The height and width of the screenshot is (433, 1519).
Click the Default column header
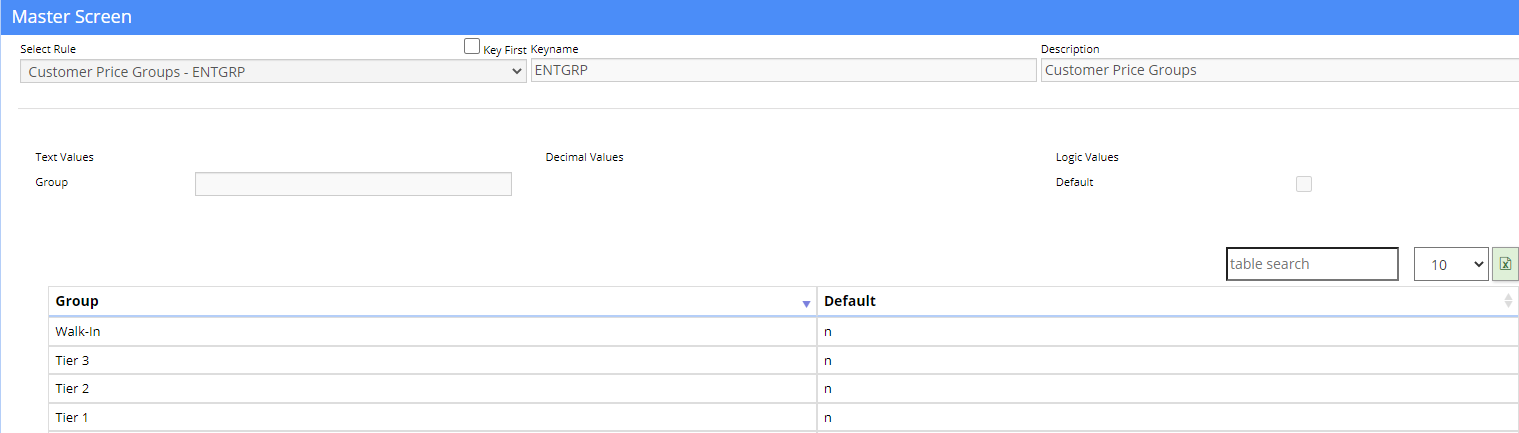tap(1167, 301)
